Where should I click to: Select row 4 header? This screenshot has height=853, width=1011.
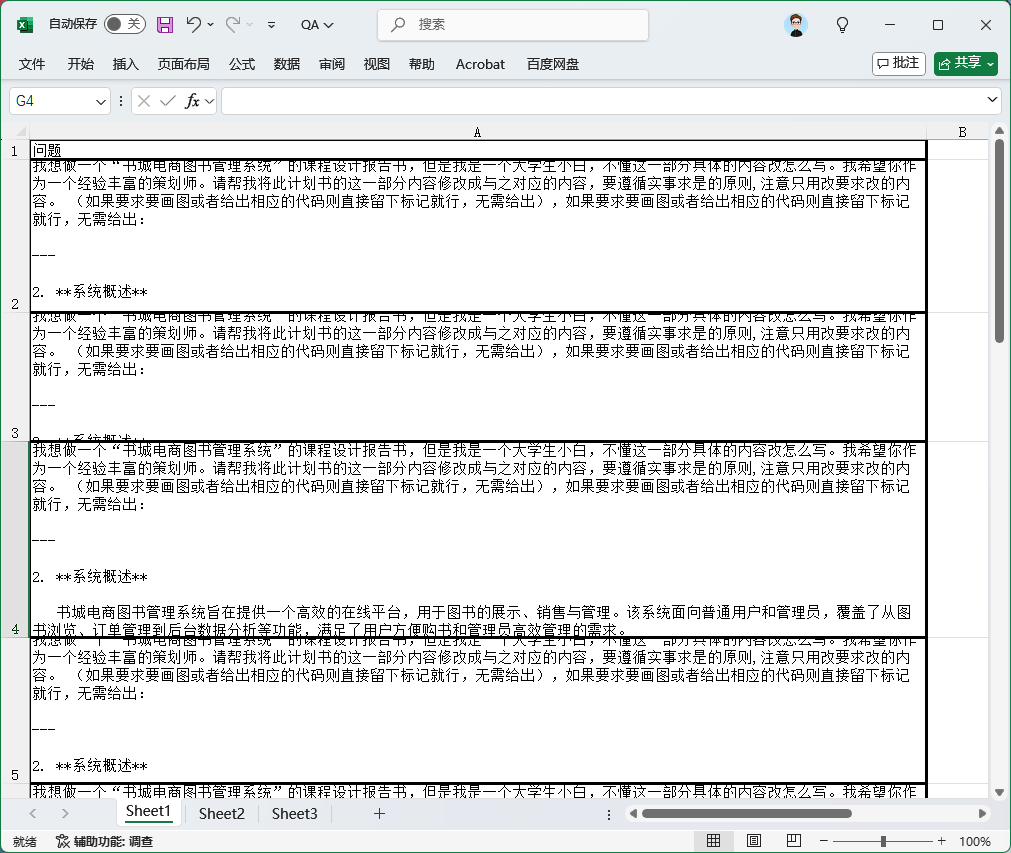click(14, 540)
